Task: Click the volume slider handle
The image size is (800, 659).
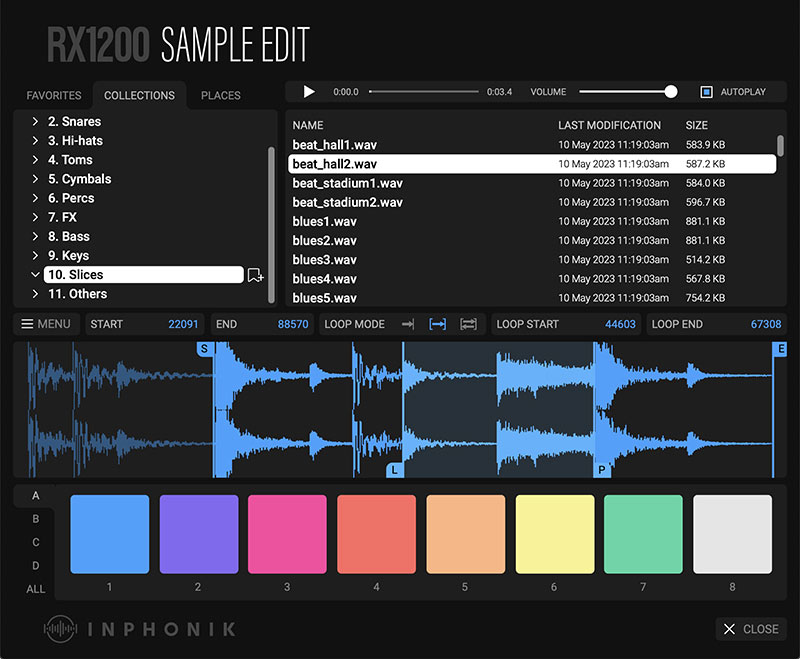Action: pos(671,92)
